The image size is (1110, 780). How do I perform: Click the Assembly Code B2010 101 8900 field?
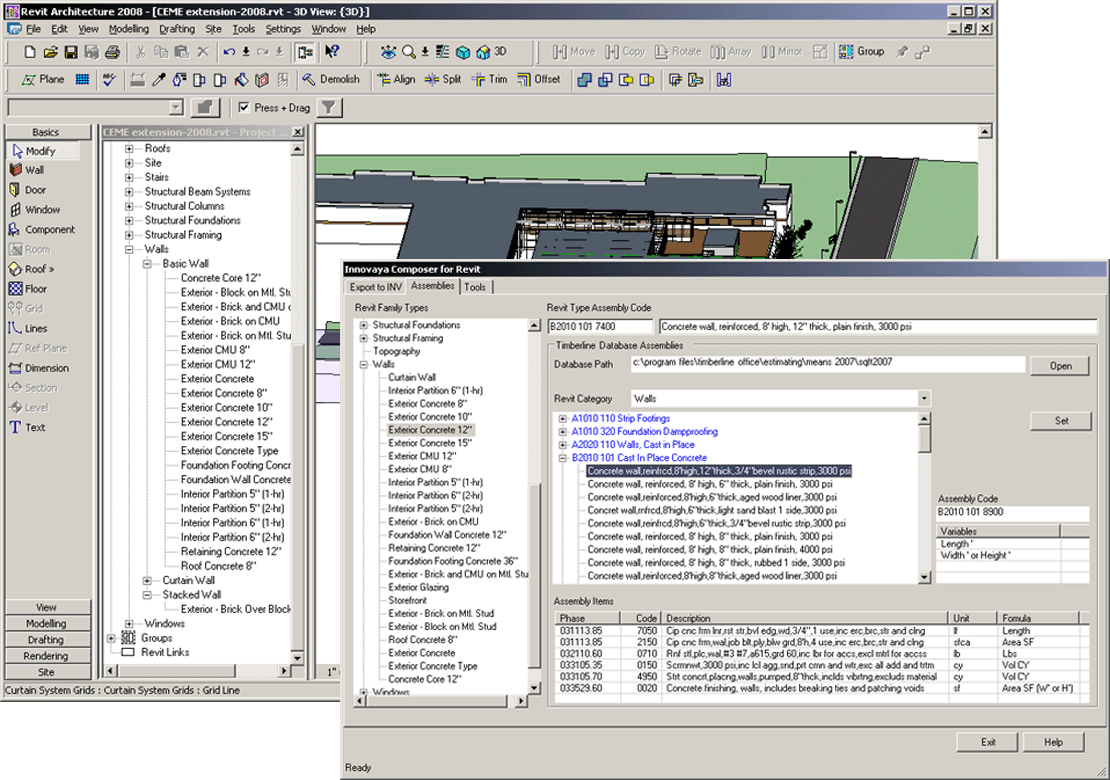click(1013, 512)
